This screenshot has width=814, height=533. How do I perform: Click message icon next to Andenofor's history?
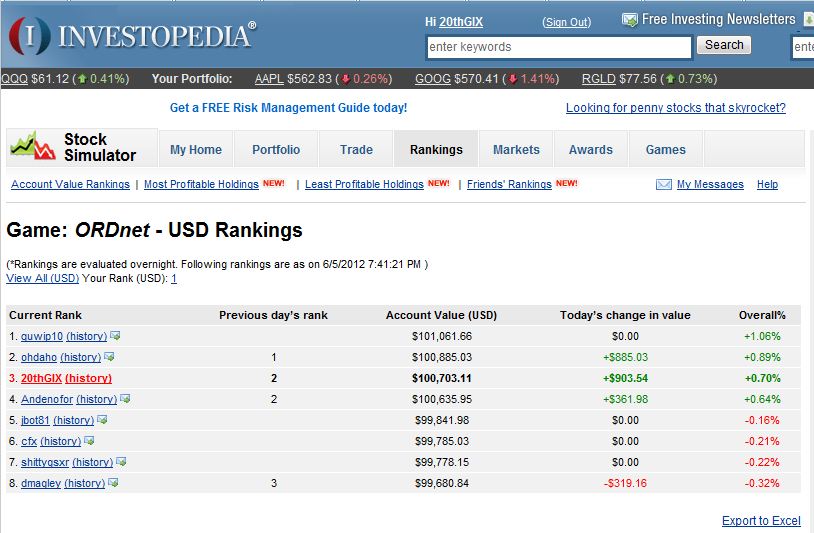(125, 399)
